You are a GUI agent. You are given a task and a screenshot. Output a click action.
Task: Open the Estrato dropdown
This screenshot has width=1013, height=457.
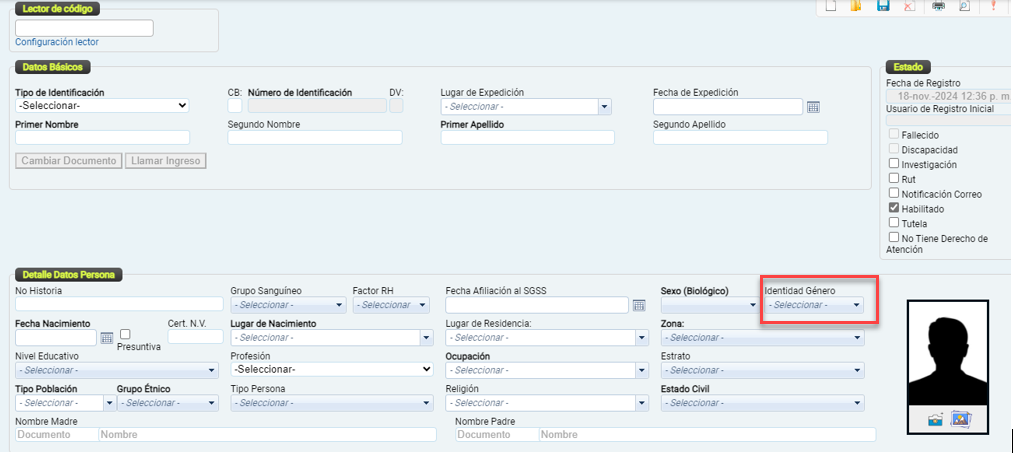click(762, 370)
